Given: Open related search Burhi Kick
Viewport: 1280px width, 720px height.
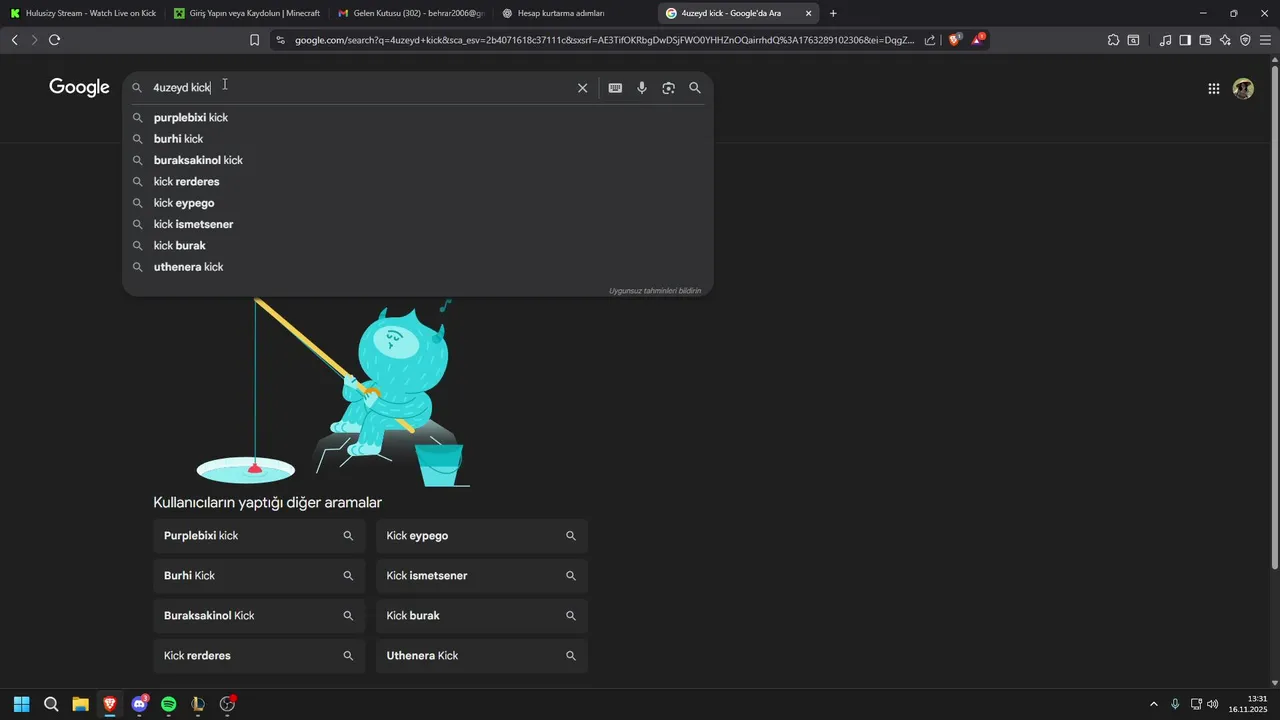Looking at the screenshot, I should [259, 576].
